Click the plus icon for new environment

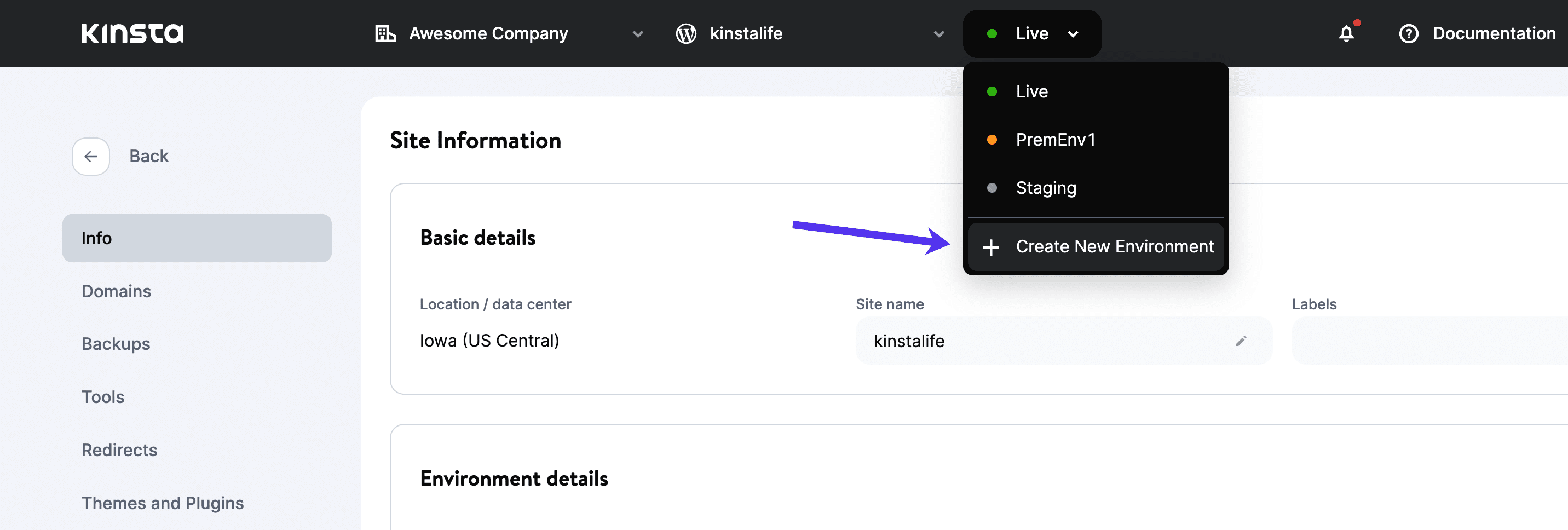click(991, 247)
